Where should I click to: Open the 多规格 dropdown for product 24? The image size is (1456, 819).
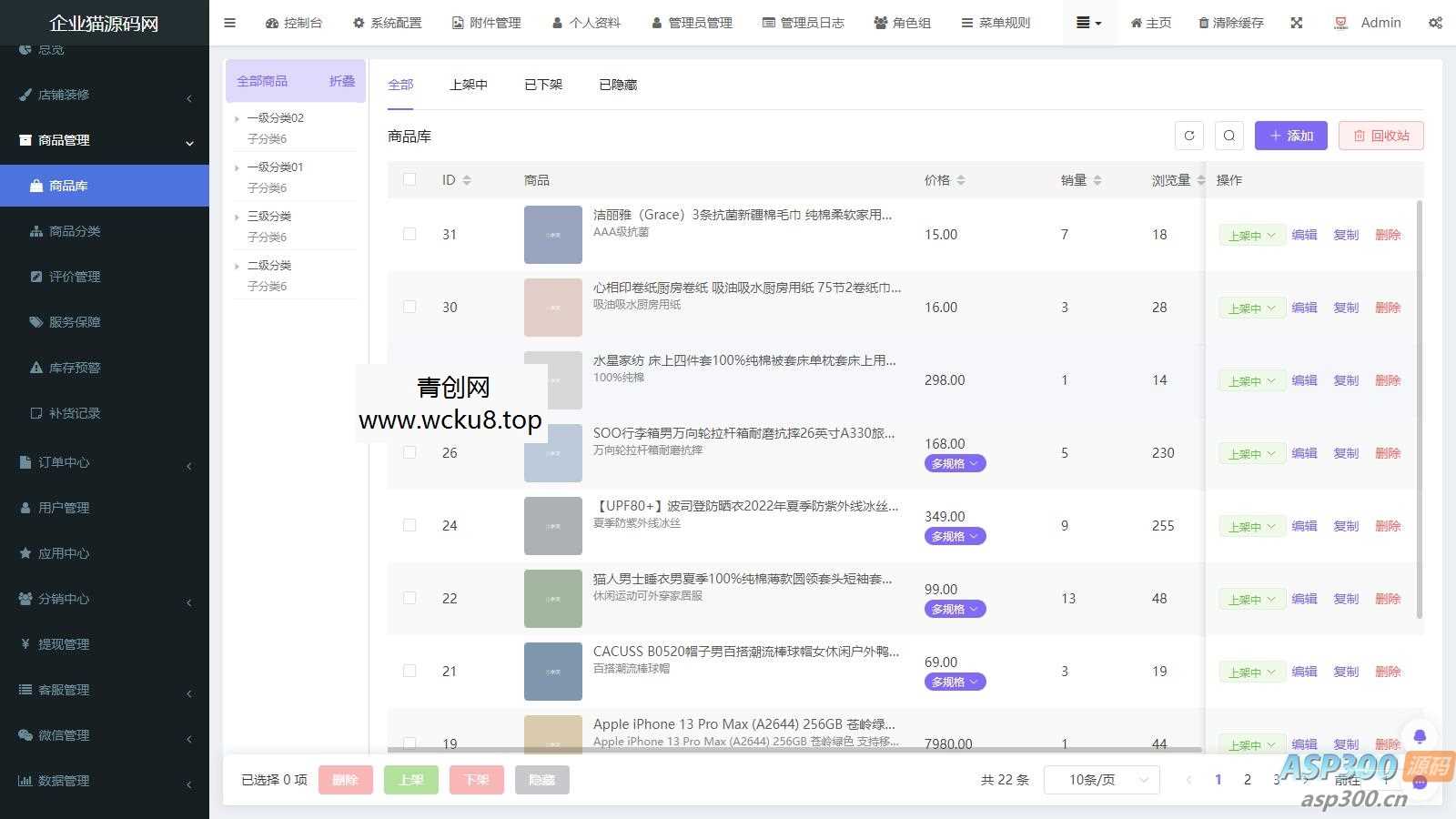955,536
